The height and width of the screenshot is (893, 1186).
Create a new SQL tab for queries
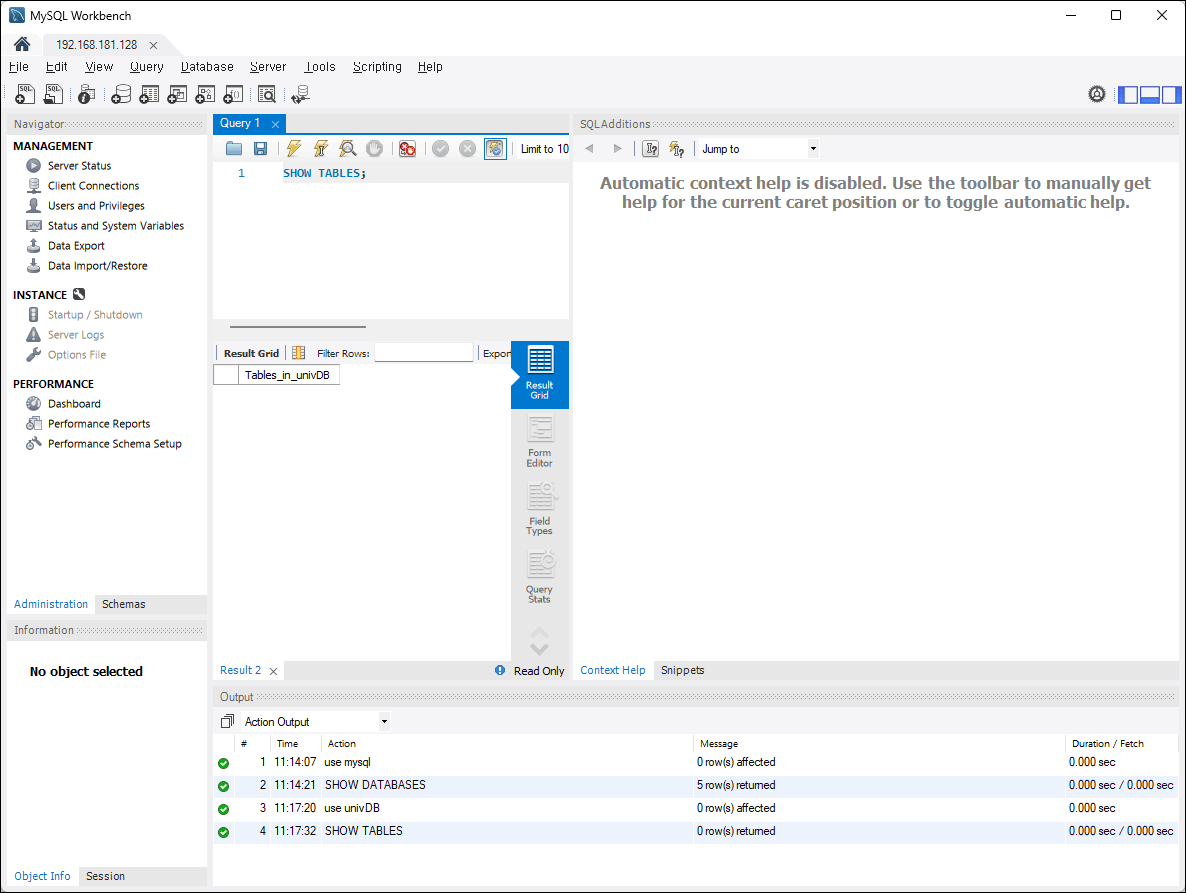(25, 94)
